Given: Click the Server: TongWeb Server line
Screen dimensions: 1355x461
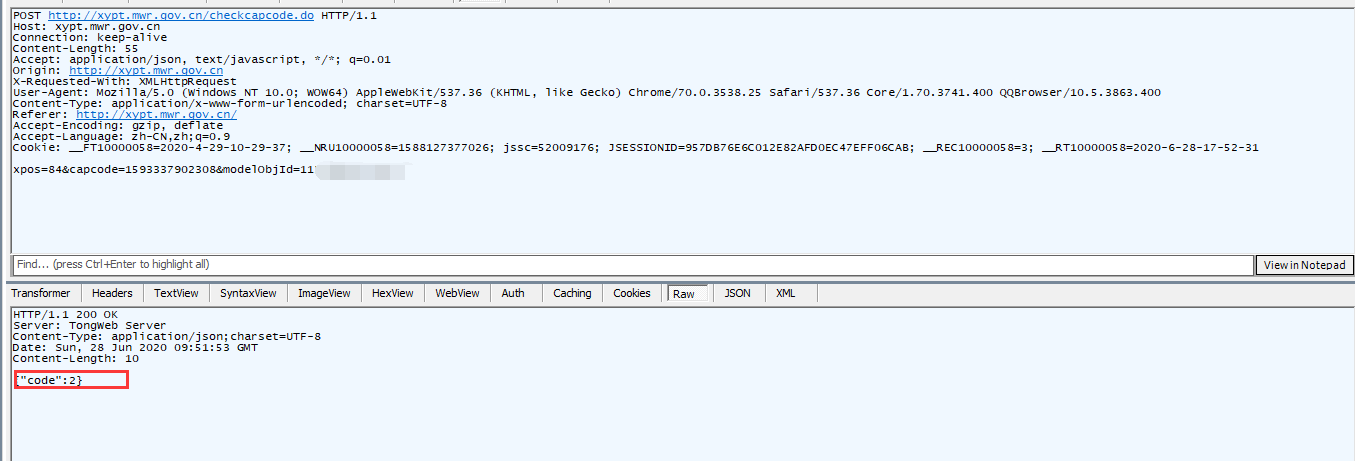Looking at the screenshot, I should 89,325.
